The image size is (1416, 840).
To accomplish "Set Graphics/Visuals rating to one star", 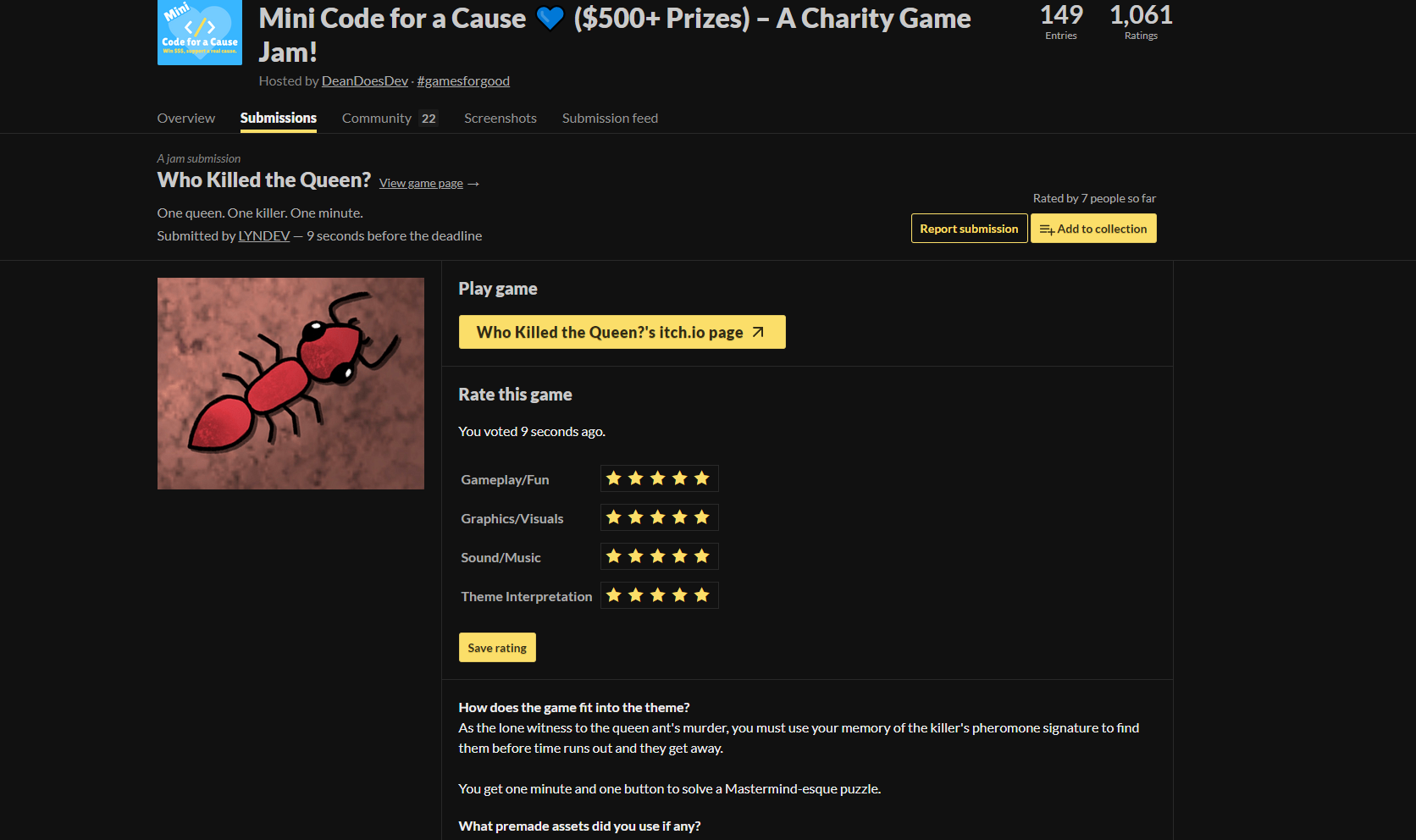I will pyautogui.click(x=614, y=517).
